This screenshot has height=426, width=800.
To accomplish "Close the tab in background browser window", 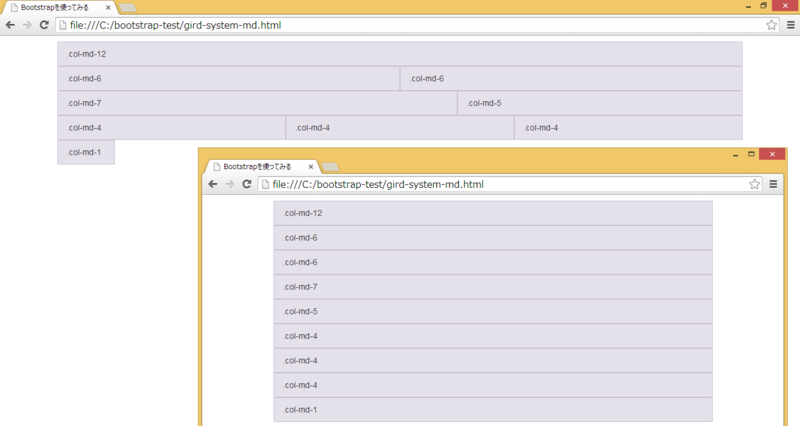I will [x=108, y=8].
